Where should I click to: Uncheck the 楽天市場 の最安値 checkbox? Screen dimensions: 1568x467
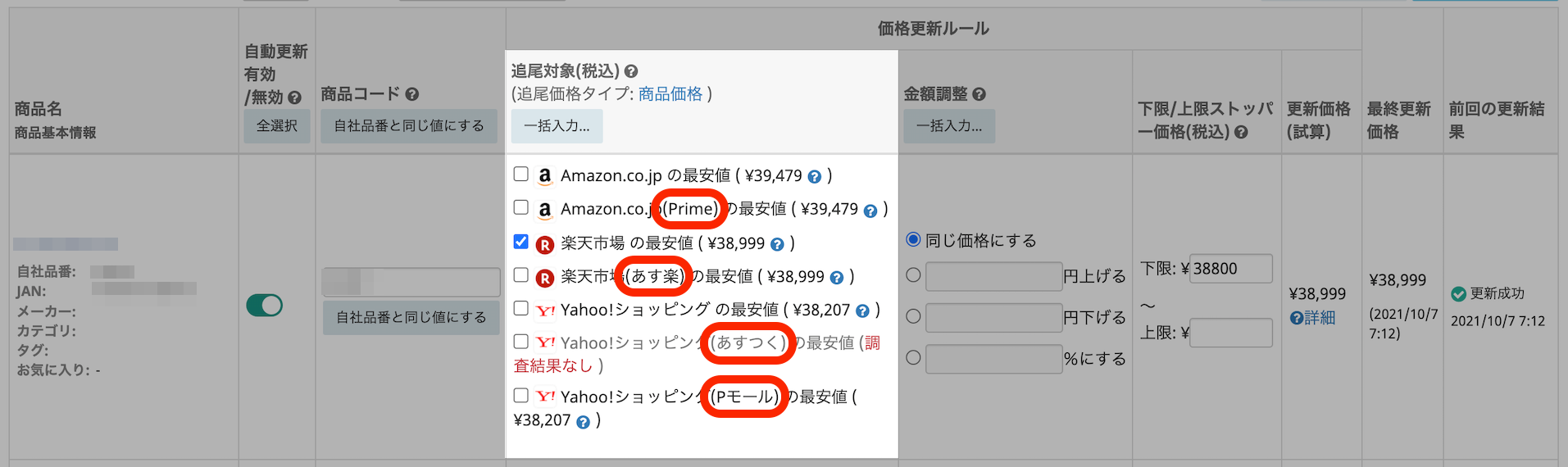pyautogui.click(x=520, y=241)
